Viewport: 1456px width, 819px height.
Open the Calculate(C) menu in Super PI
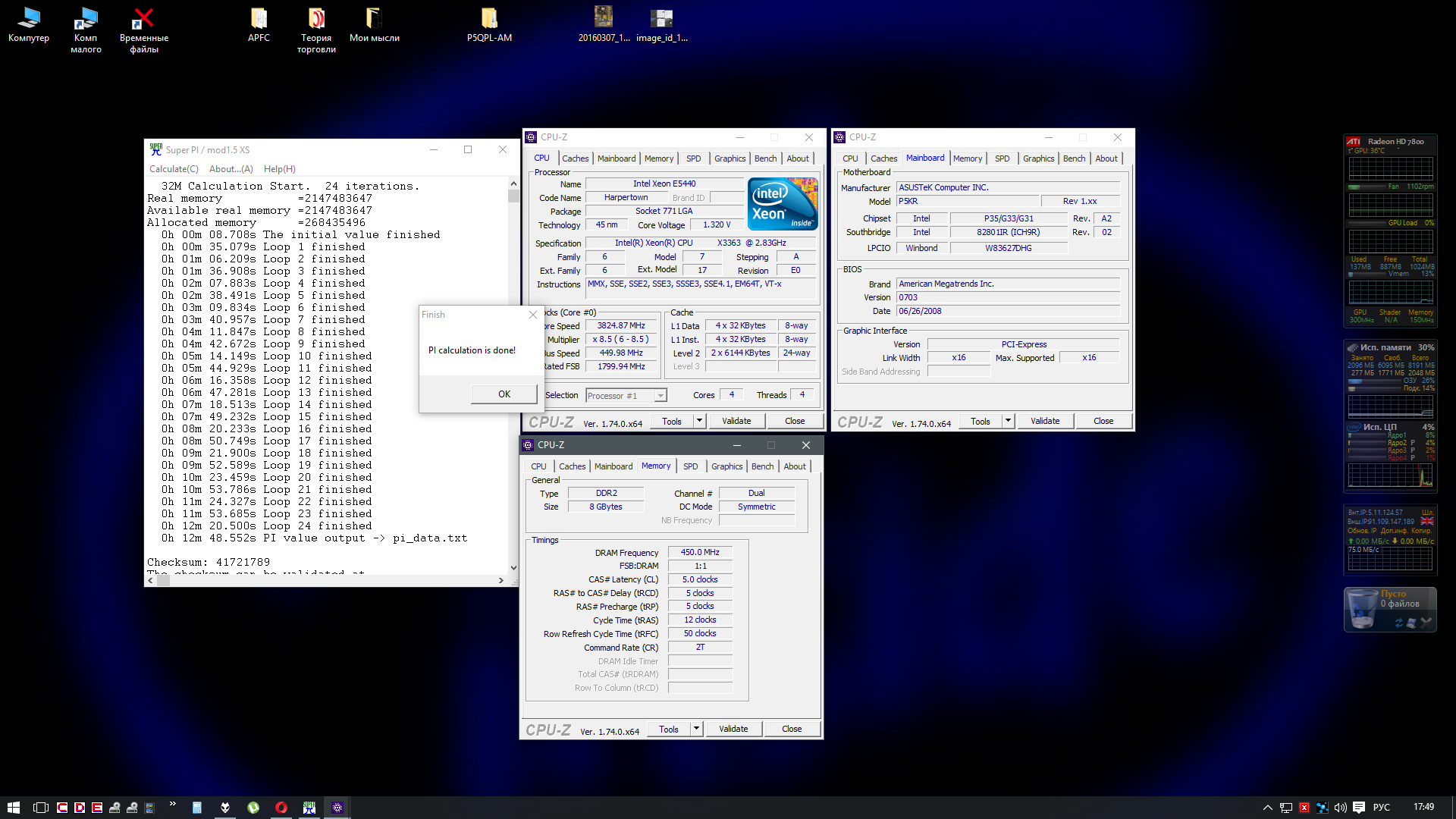[174, 169]
